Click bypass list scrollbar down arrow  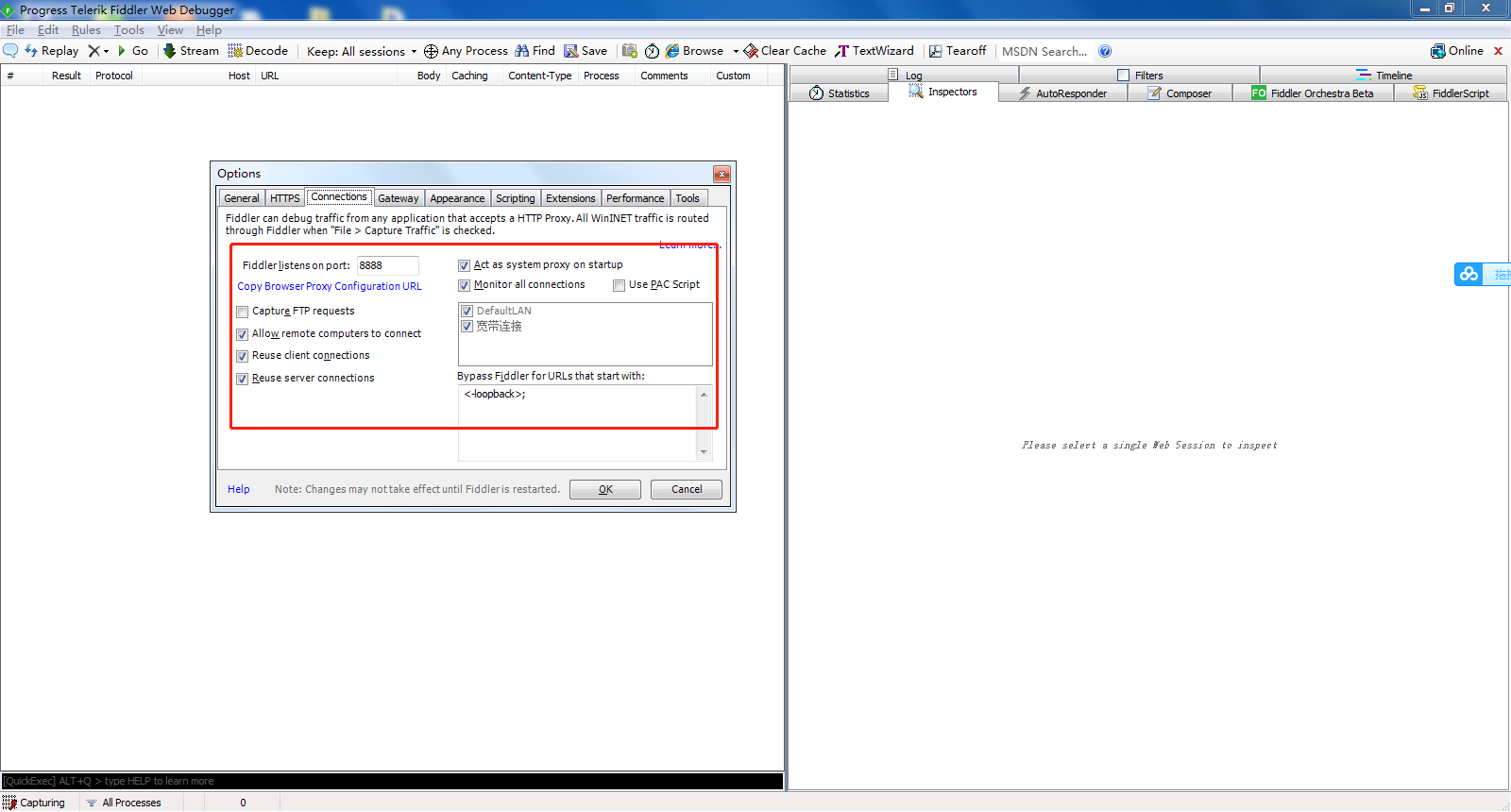click(704, 452)
